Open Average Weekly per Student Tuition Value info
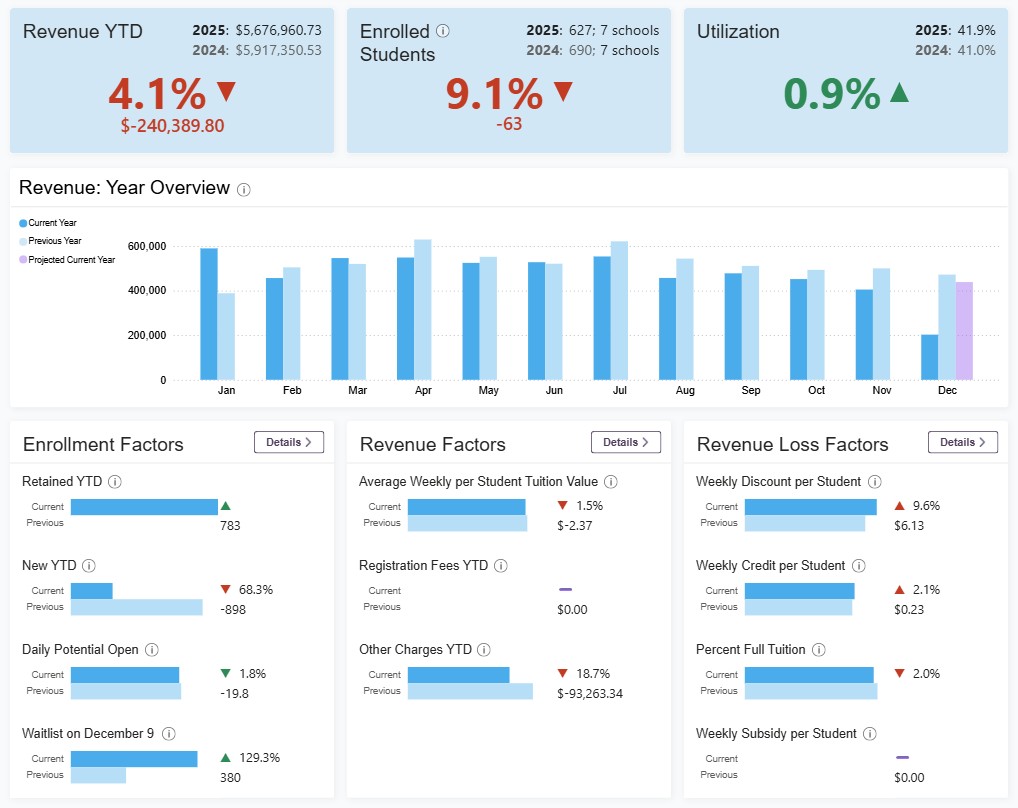This screenshot has height=808, width=1018. pyautogui.click(x=612, y=481)
